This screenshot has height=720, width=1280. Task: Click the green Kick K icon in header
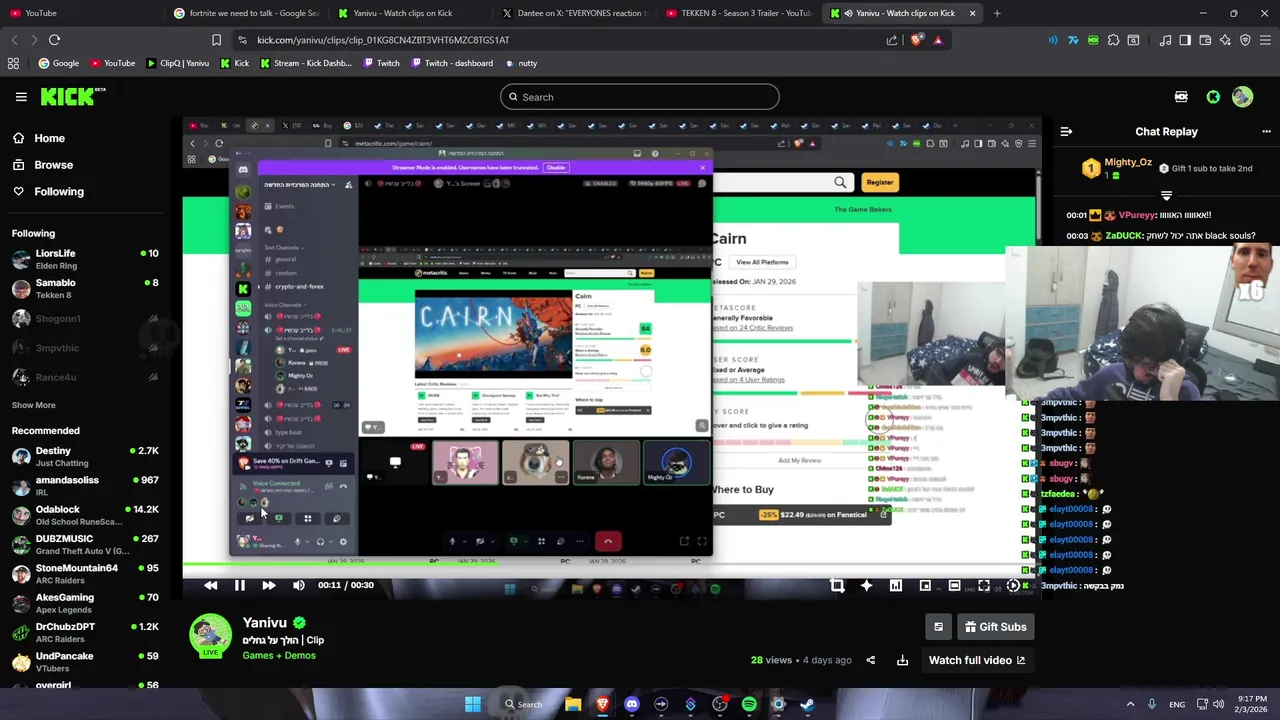coord(1213,97)
